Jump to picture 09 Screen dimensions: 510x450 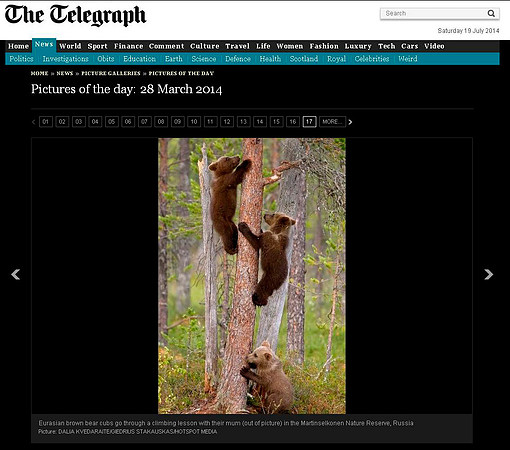point(177,122)
